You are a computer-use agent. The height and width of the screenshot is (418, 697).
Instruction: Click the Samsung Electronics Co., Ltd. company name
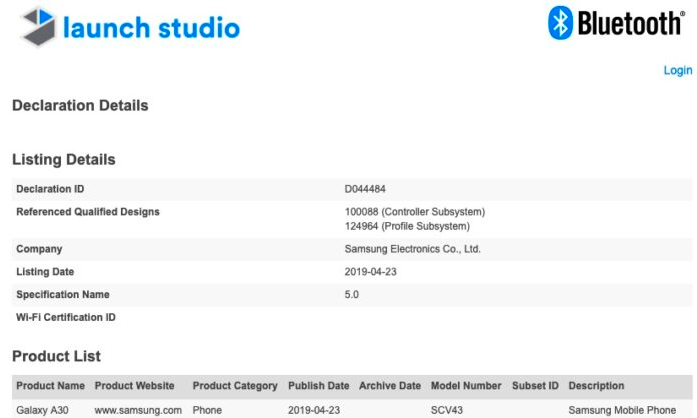tap(412, 249)
